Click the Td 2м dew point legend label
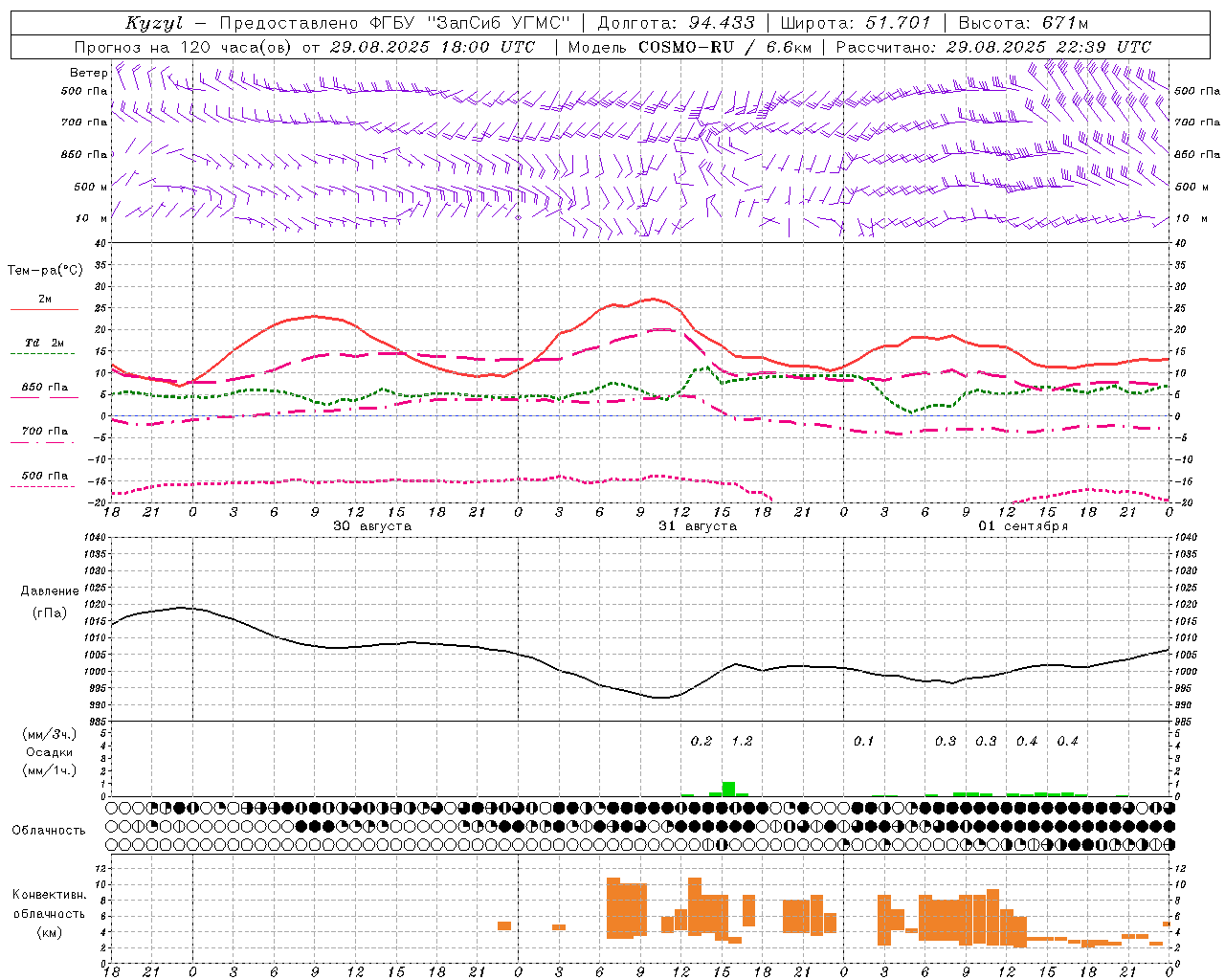The height and width of the screenshot is (980, 1225). click(45, 343)
